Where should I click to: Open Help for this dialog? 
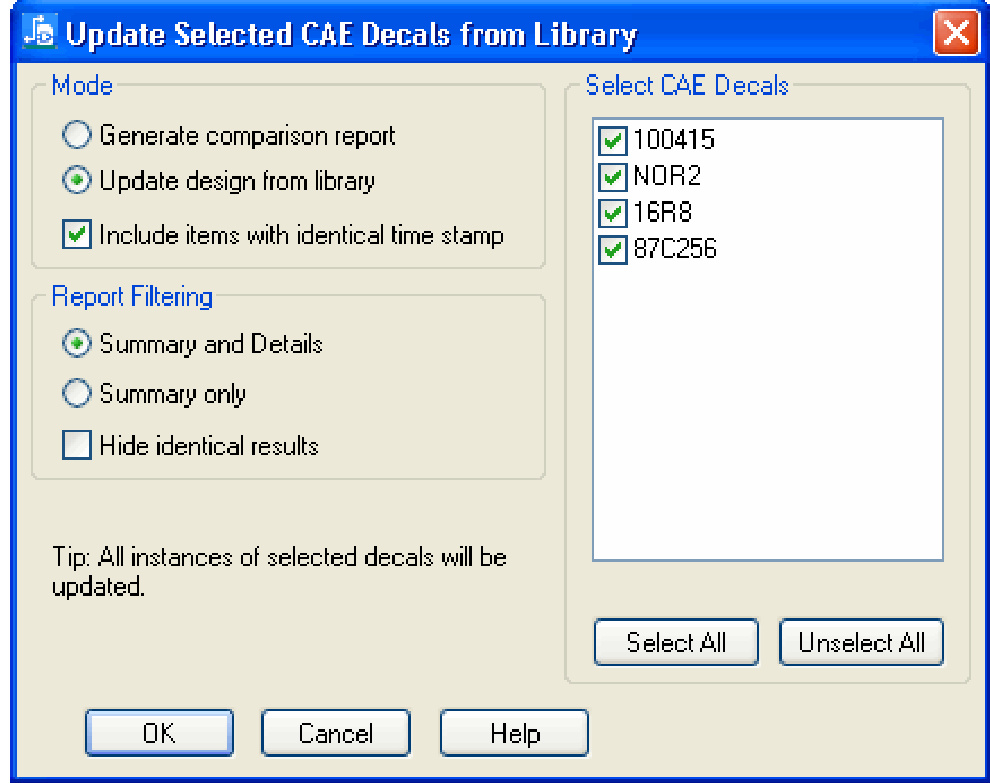point(514,733)
